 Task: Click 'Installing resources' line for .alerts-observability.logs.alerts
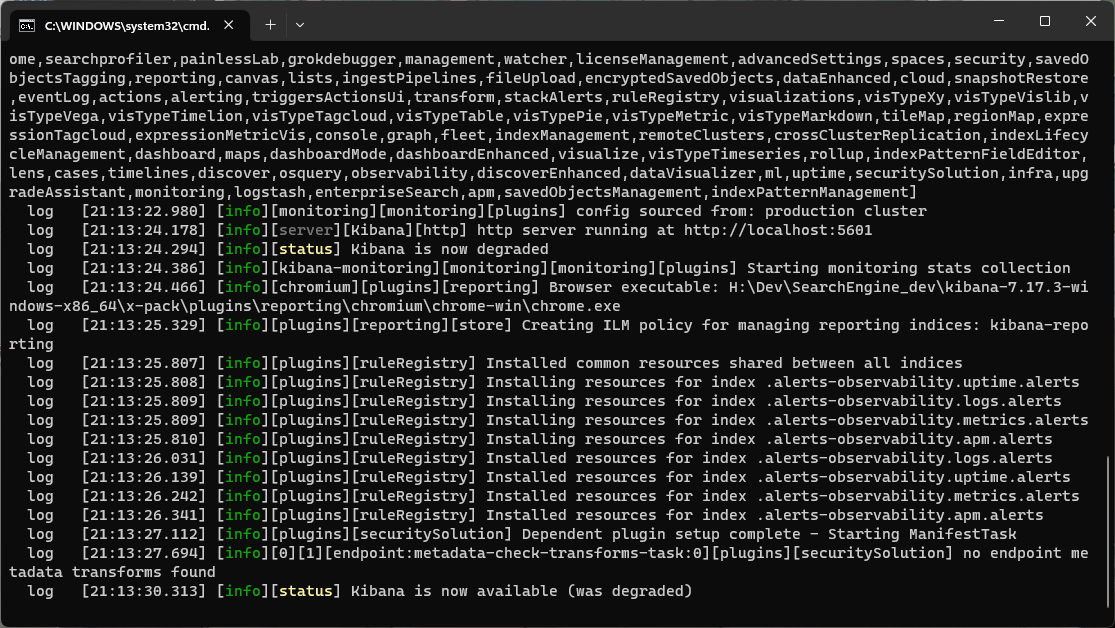click(544, 401)
